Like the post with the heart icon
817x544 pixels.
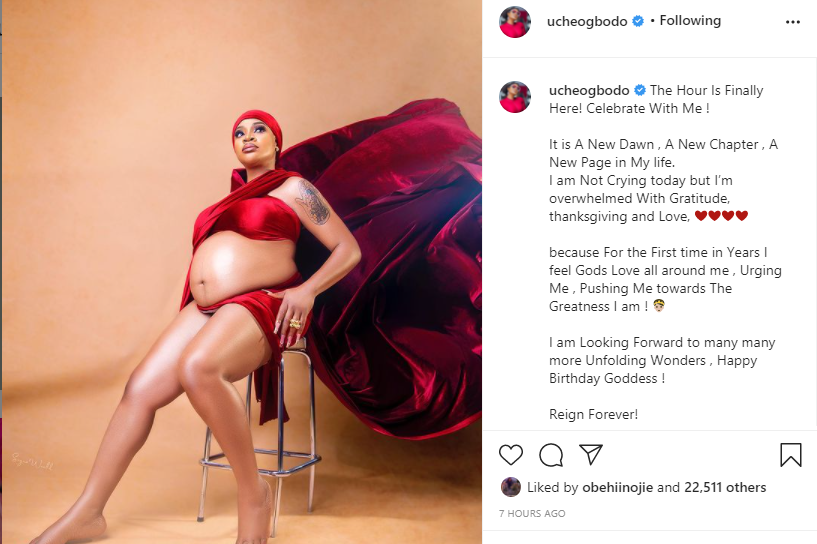tap(511, 455)
